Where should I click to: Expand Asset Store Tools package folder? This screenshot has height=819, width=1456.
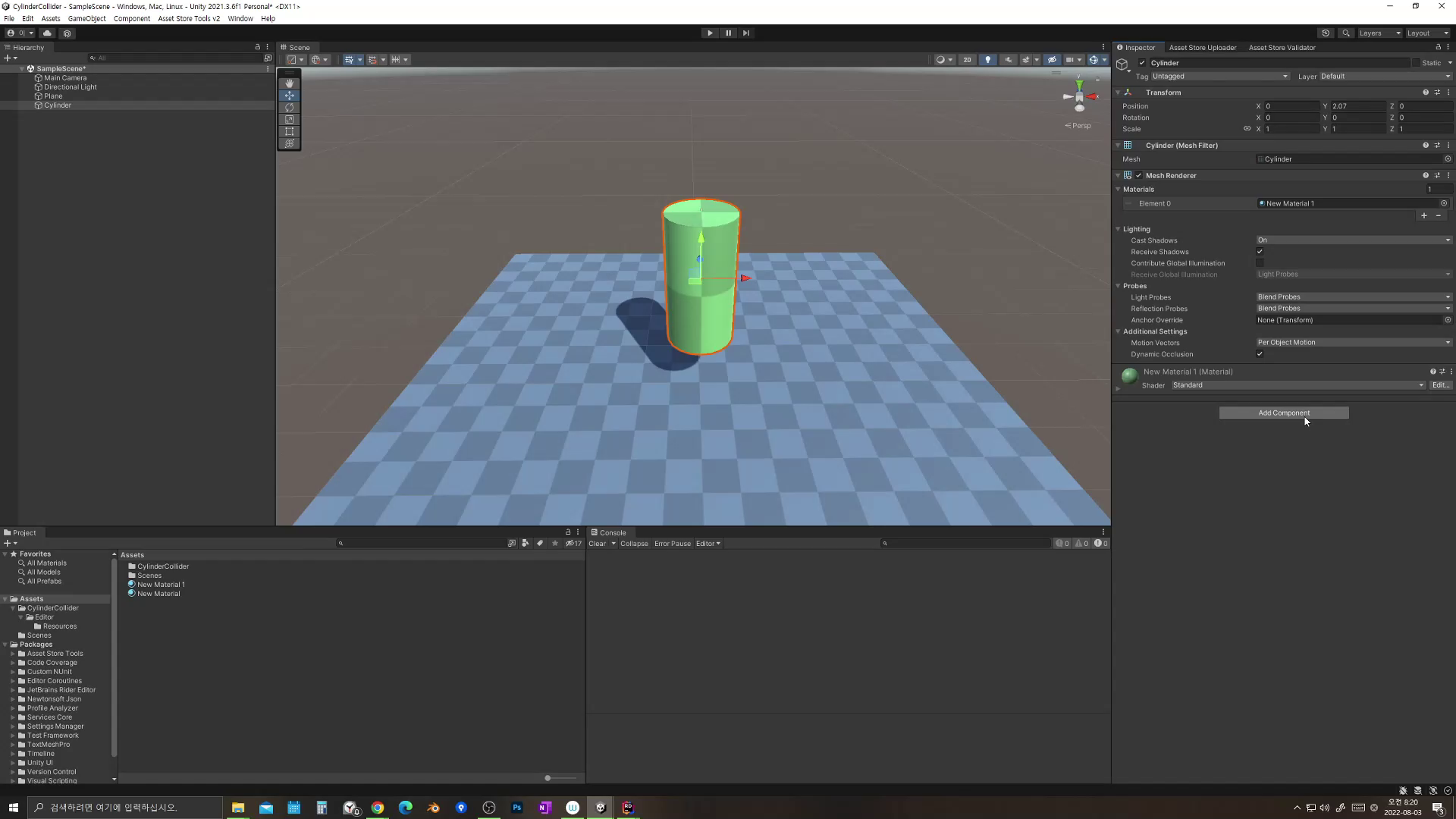[13, 654]
